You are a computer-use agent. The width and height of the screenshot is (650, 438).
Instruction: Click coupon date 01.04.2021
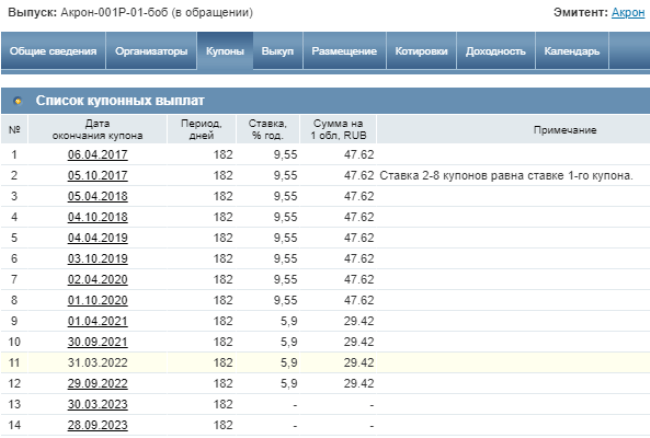tap(97, 321)
